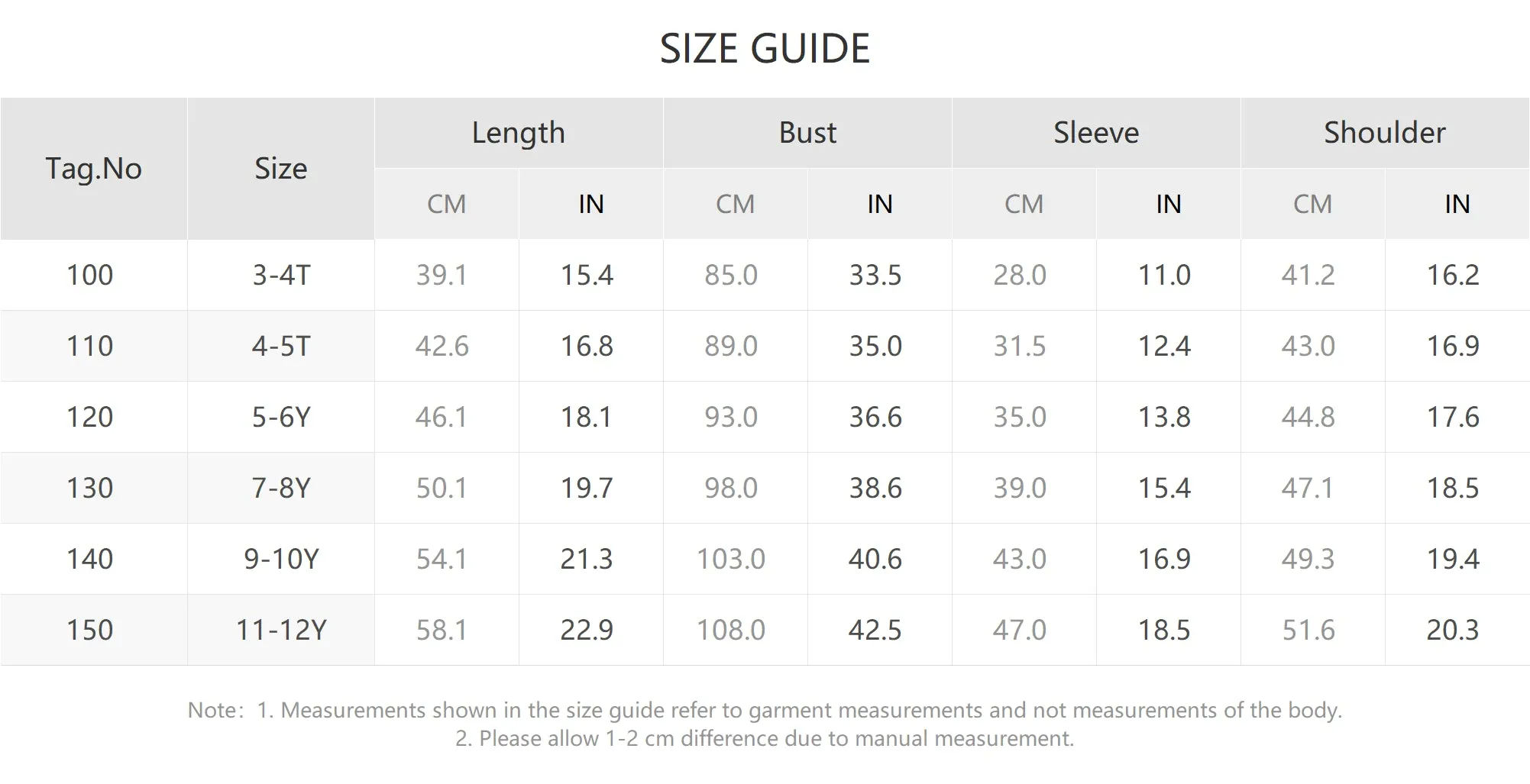Click the 46.1 length CM value
Image resolution: width=1530 pixels, height=784 pixels.
tap(442, 417)
